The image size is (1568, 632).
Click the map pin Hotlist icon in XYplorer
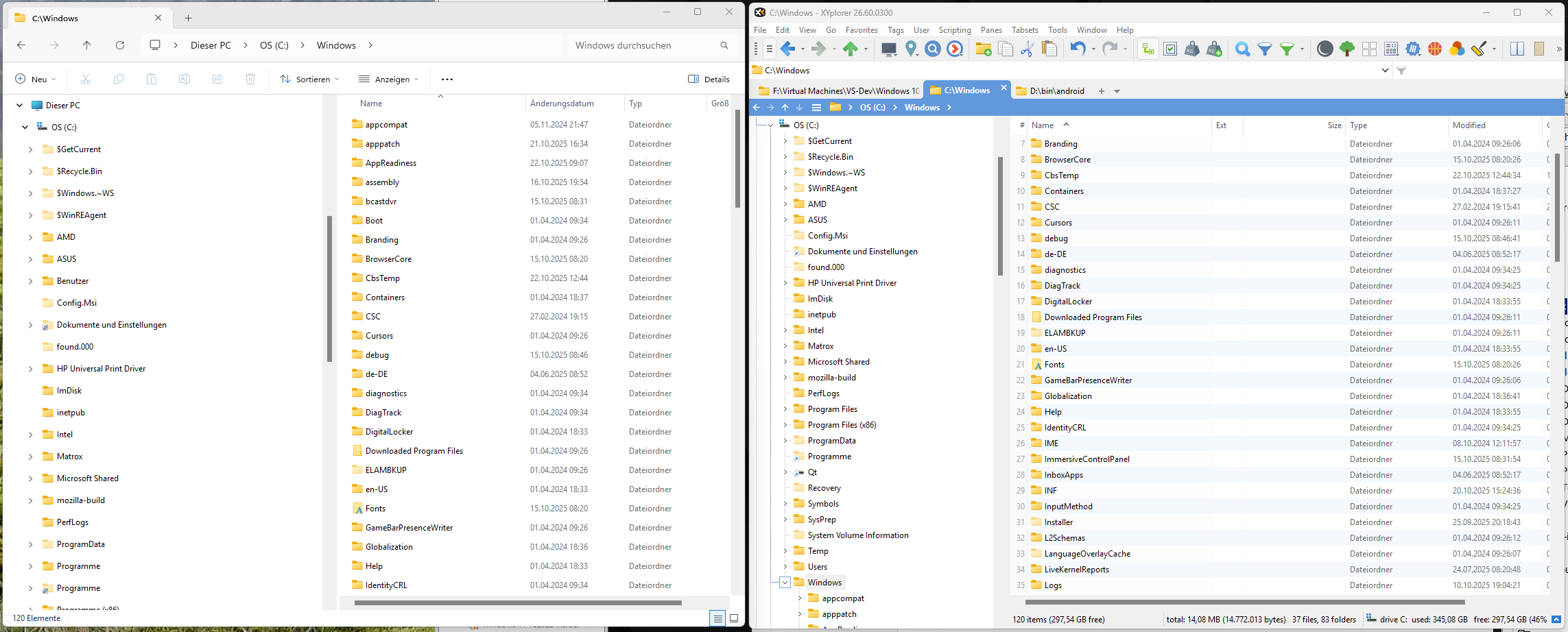pyautogui.click(x=911, y=49)
